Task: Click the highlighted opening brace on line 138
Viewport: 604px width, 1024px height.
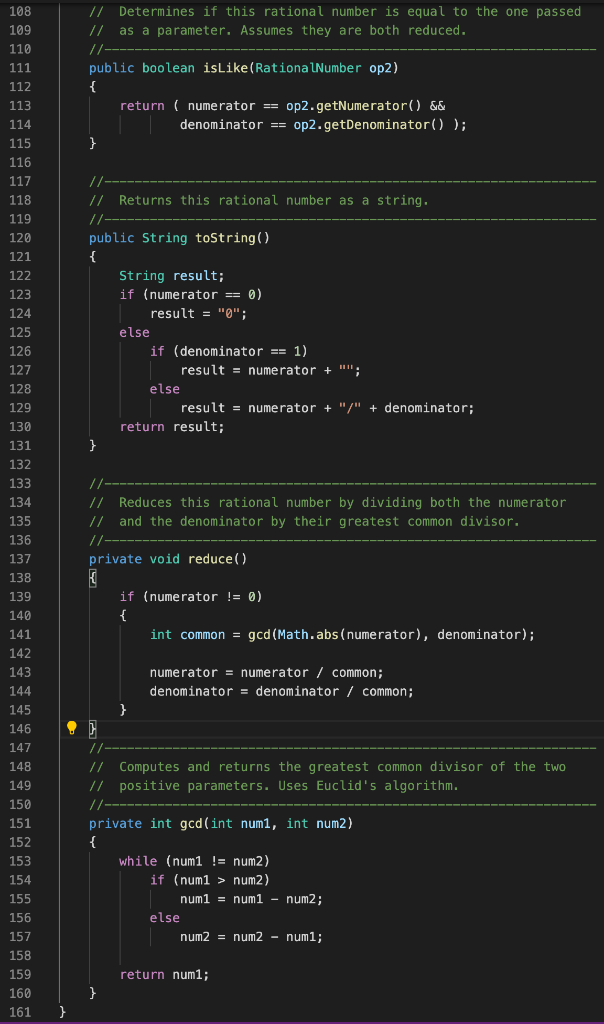Action: click(93, 578)
